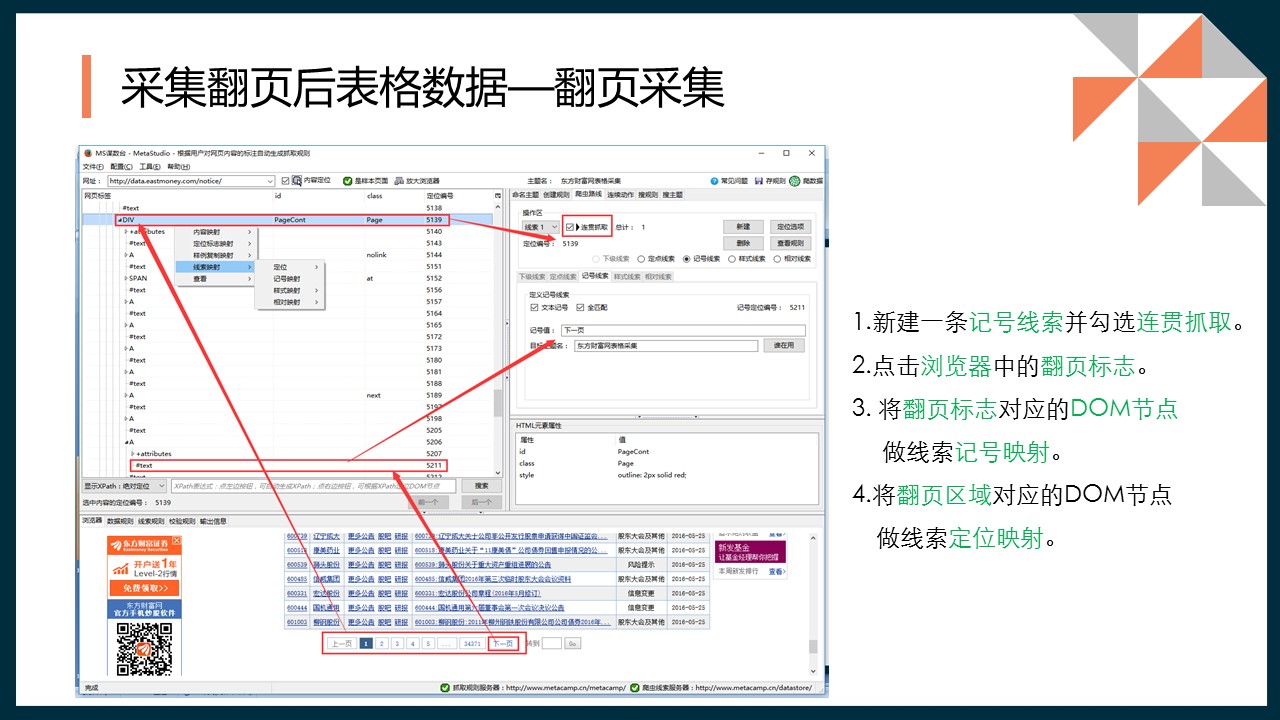This screenshot has width=1280, height=720.
Task: Click the QR code image in the ad
Action: pos(144,648)
